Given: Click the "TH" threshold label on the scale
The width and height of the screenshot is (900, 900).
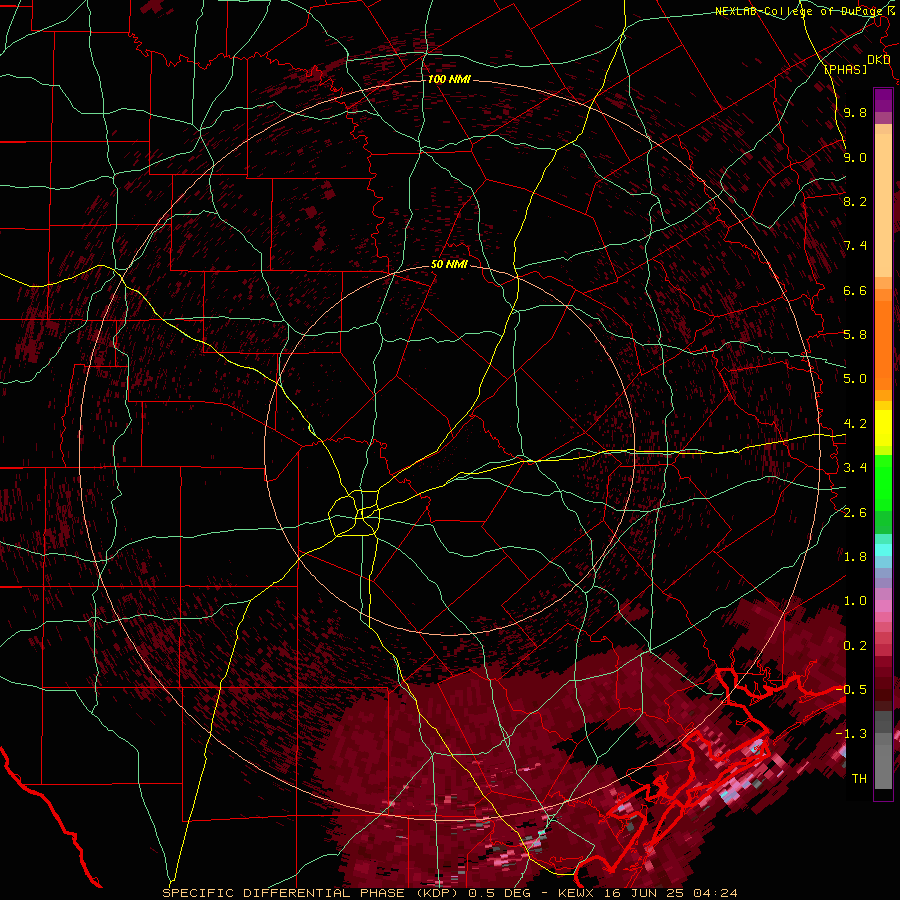Looking at the screenshot, I should tap(859, 779).
